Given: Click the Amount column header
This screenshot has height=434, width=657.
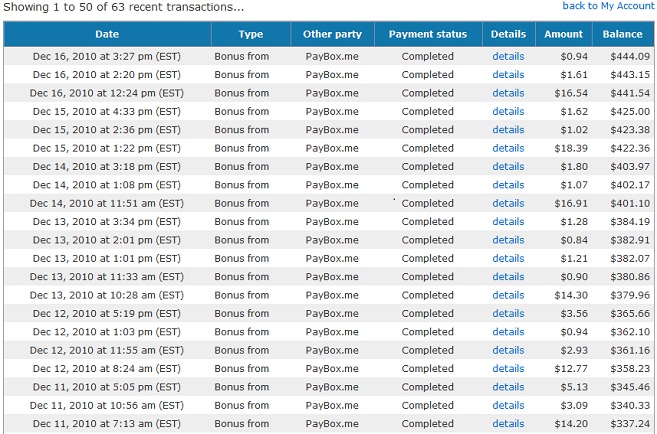Looking at the screenshot, I should (x=564, y=34).
